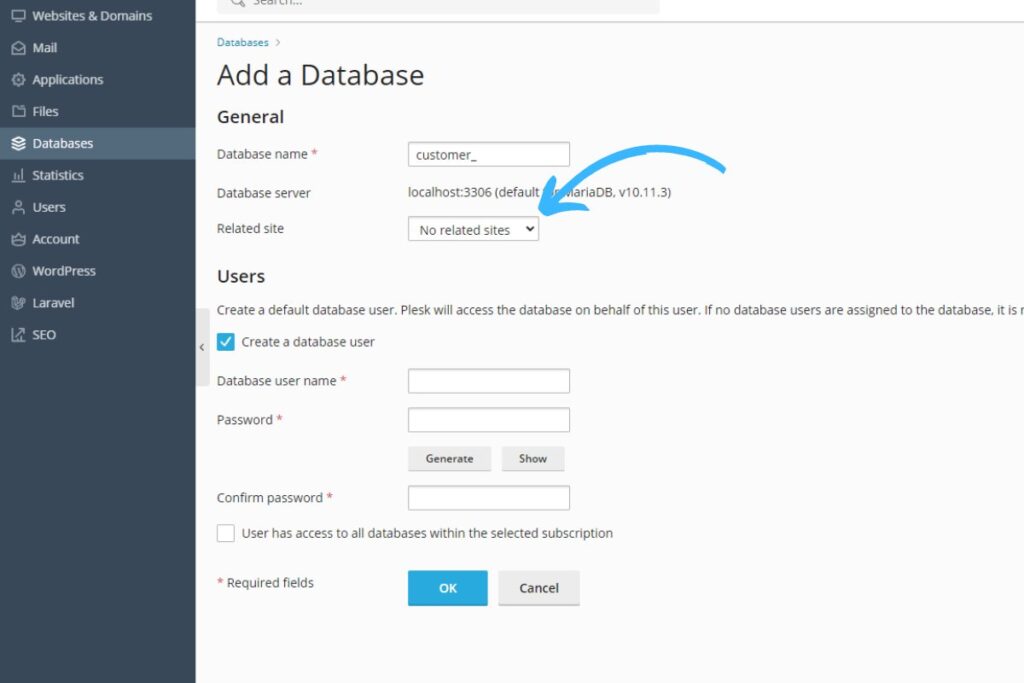This screenshot has width=1024, height=683.
Task: Open the Files menu item
Action: tap(98, 111)
